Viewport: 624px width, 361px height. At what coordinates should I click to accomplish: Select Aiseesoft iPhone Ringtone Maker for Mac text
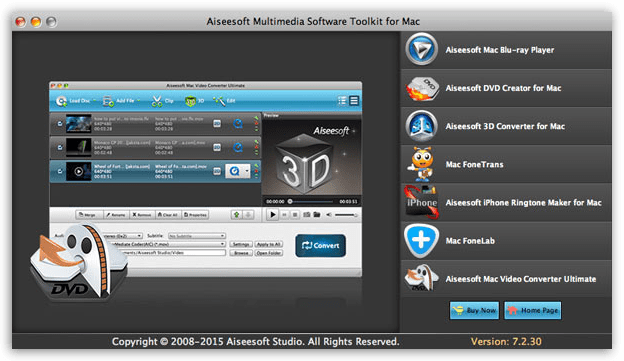(x=523, y=203)
